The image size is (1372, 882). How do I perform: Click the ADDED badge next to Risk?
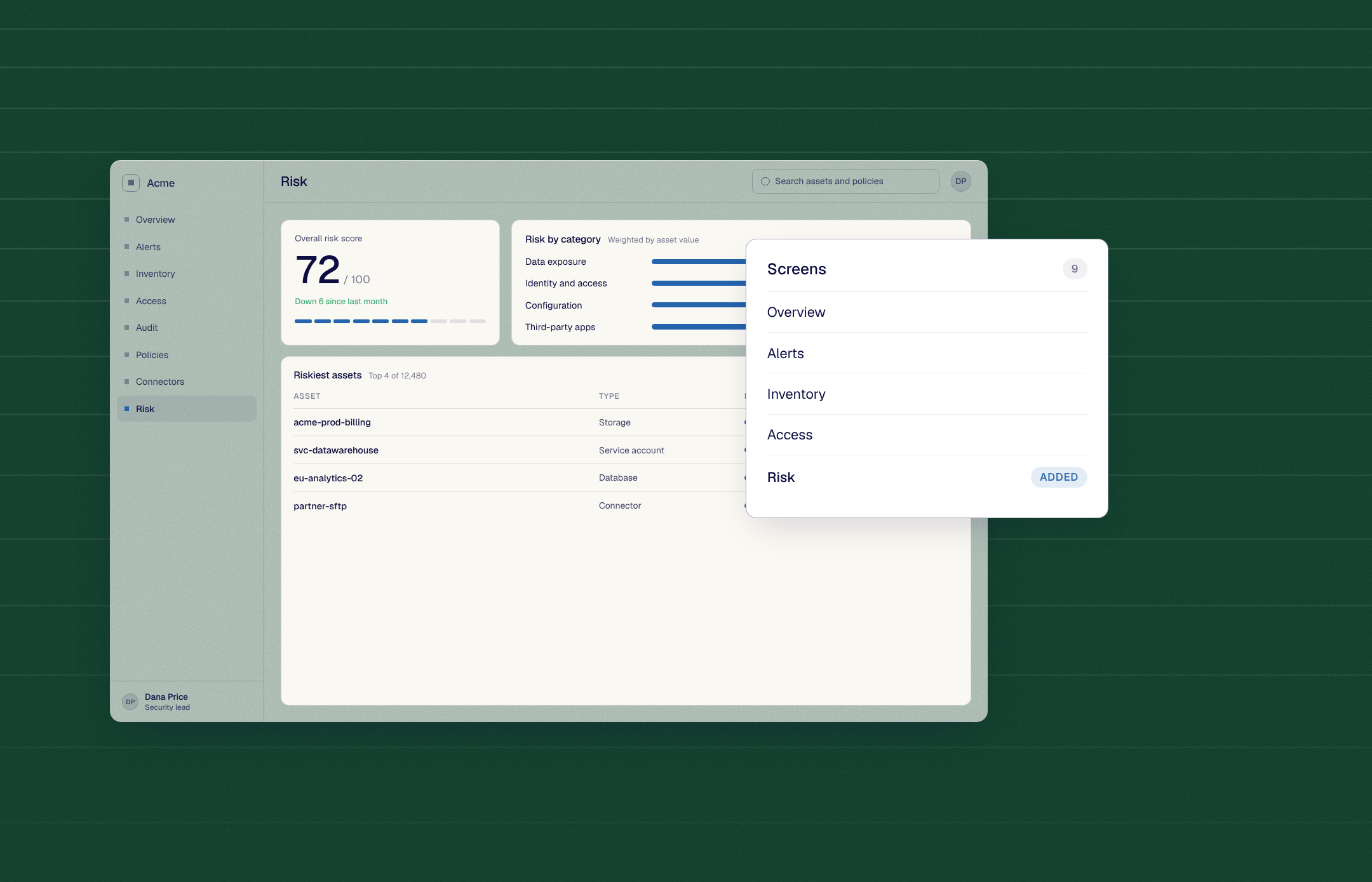point(1059,478)
